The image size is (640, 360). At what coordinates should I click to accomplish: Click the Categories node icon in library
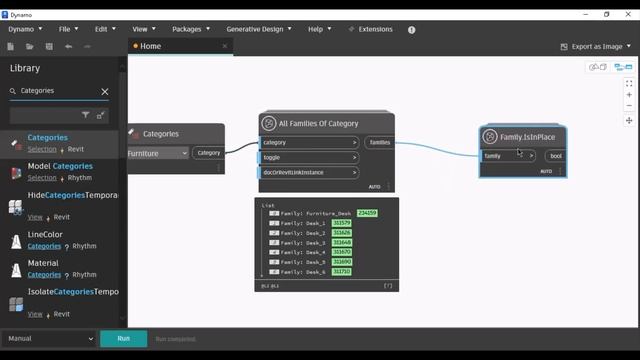pos(16,144)
